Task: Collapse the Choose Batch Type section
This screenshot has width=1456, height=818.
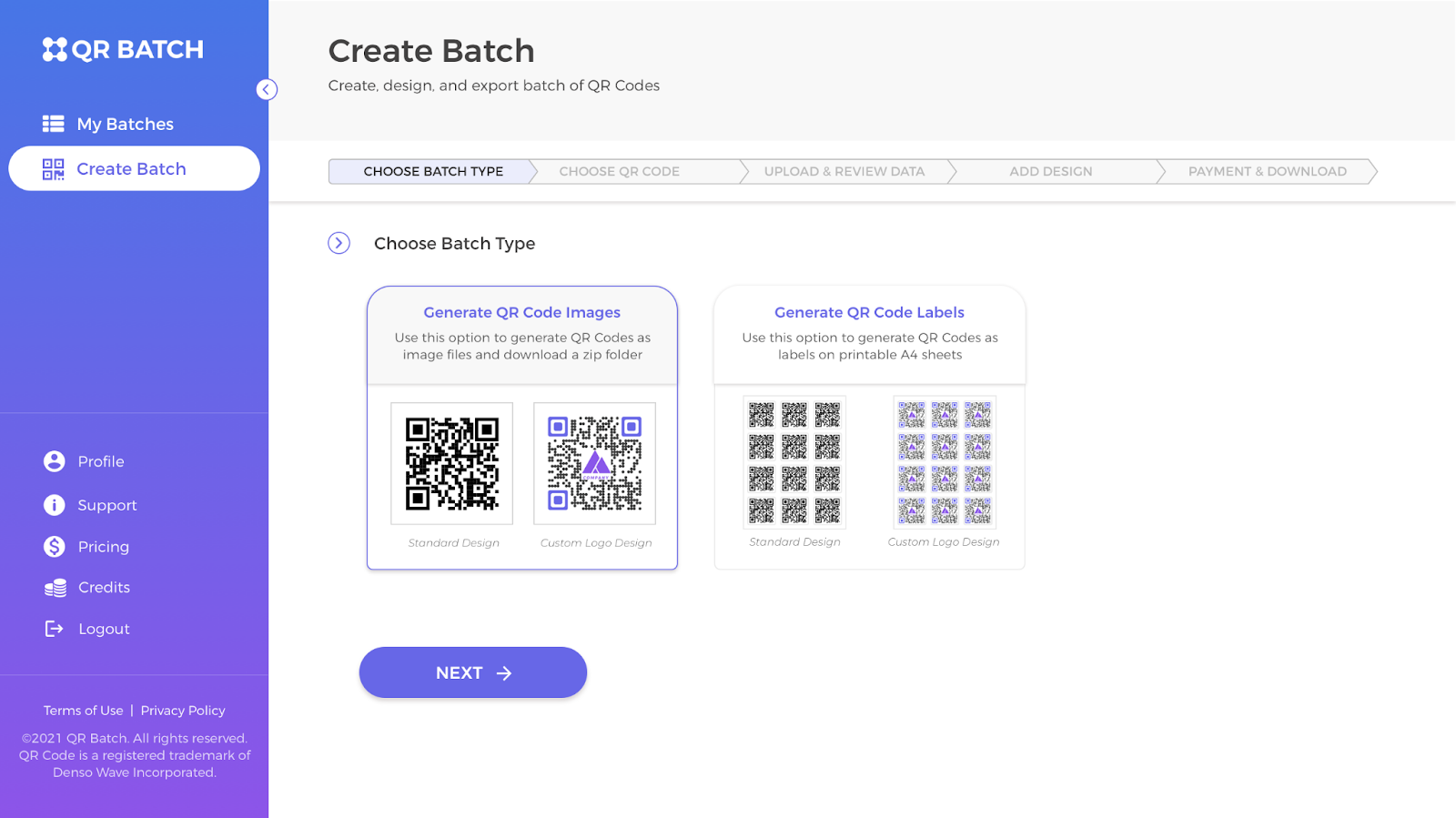Action: click(339, 243)
